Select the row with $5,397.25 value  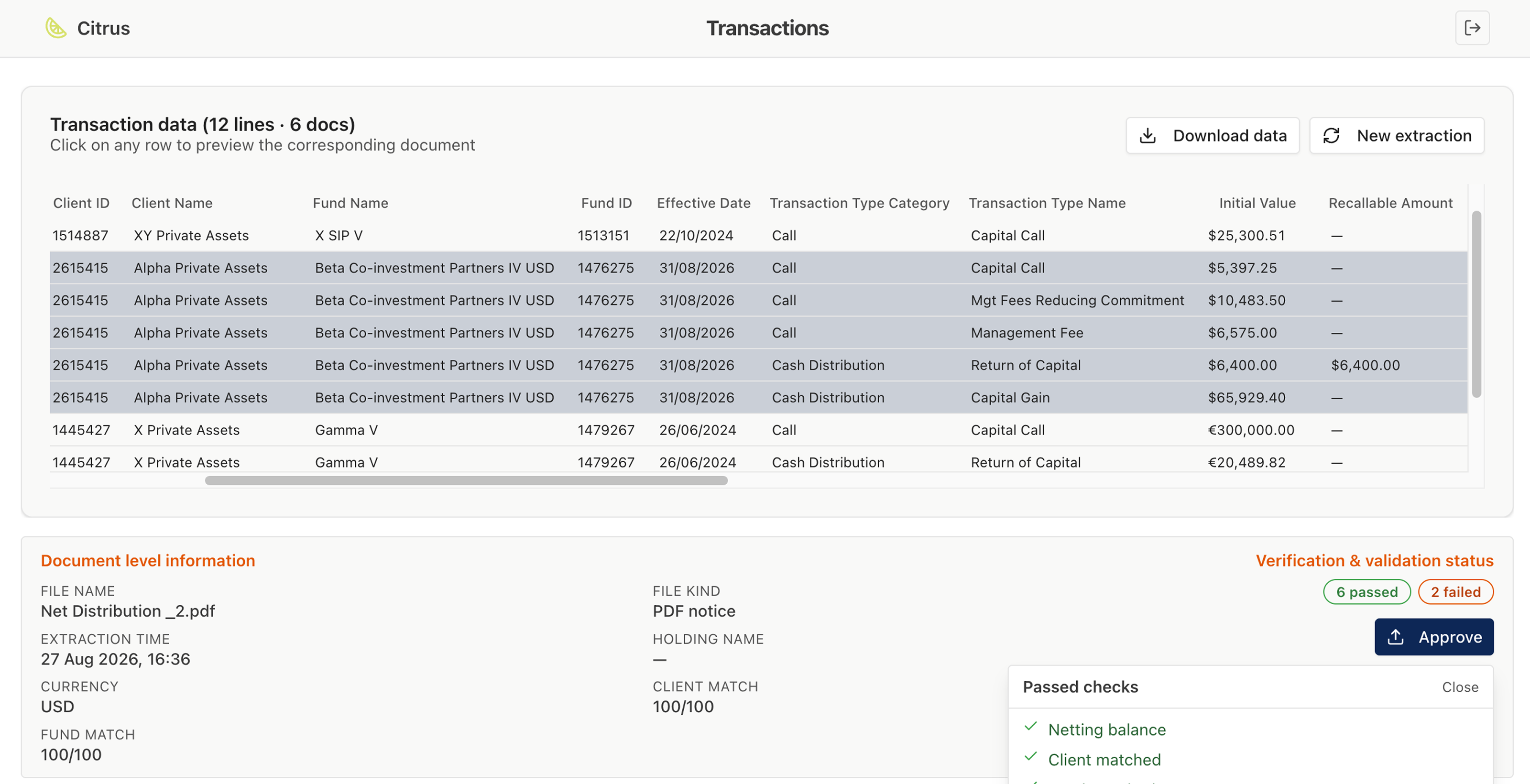click(x=758, y=268)
